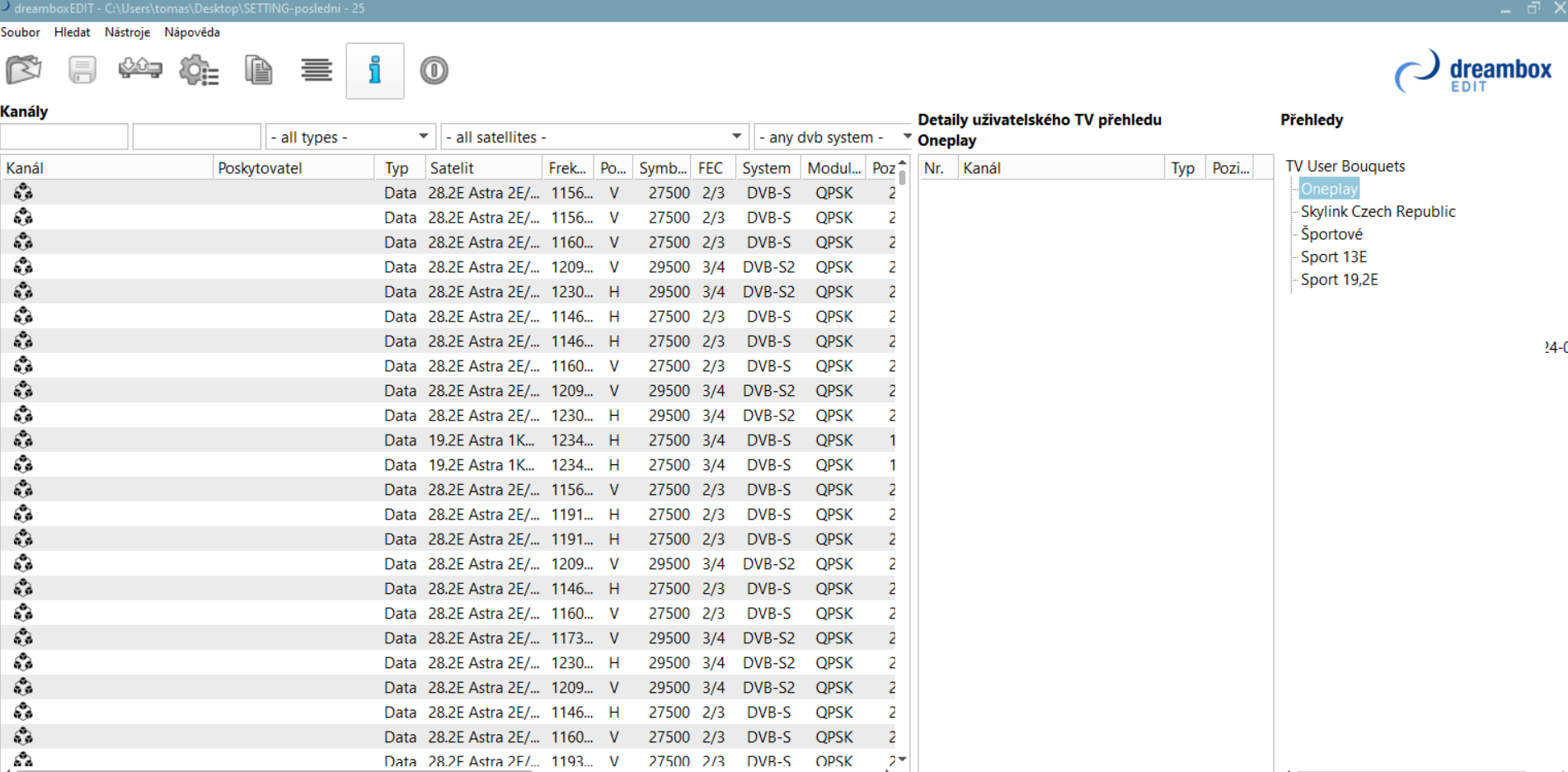Select the Skylink Czech Republic bouquet
The height and width of the screenshot is (772, 1568).
(x=1378, y=212)
